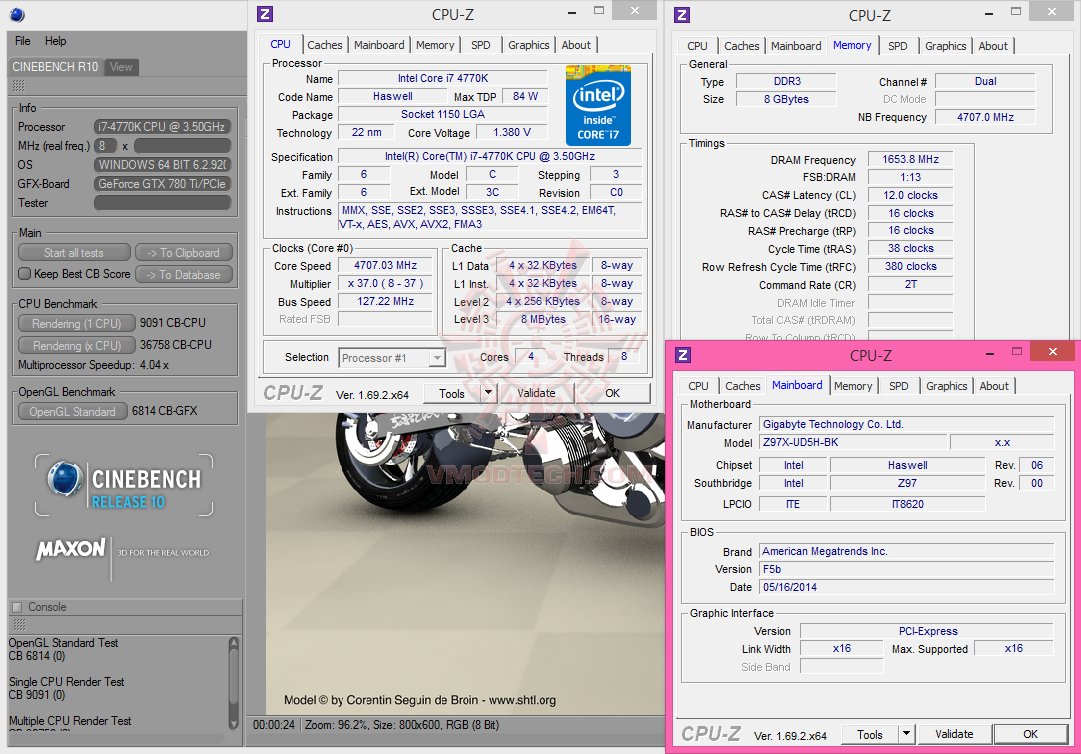This screenshot has height=754, width=1081.
Task: Open the Processor #1 selection dropdown
Action: click(x=436, y=358)
